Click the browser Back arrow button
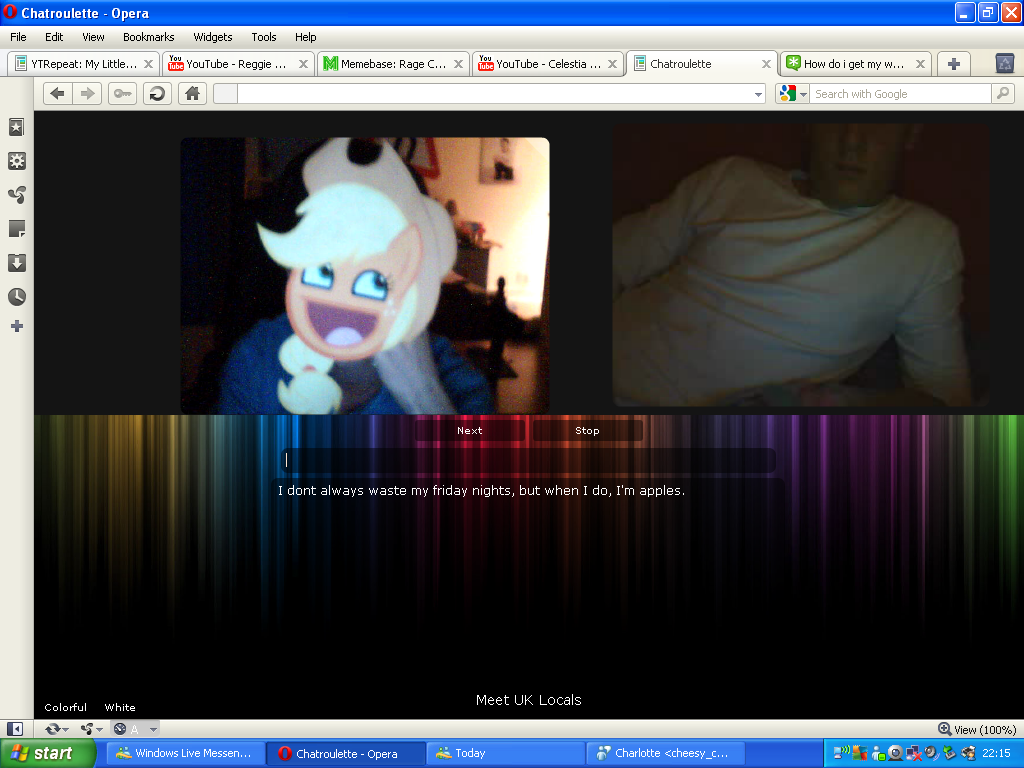 pyautogui.click(x=57, y=93)
